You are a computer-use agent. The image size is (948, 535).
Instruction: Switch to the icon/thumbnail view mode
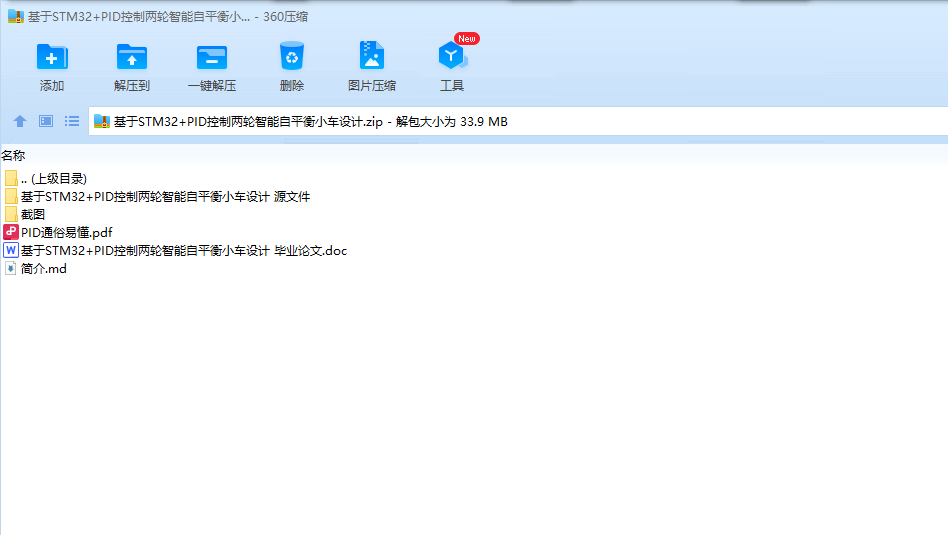point(46,122)
